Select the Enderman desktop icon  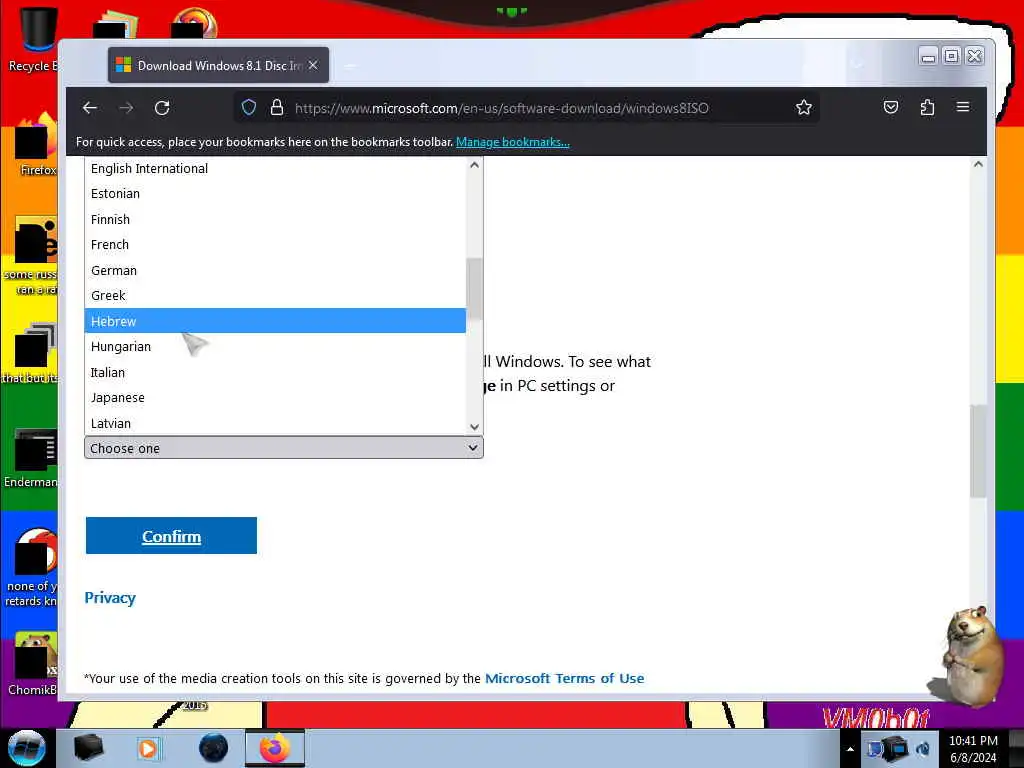(x=33, y=458)
